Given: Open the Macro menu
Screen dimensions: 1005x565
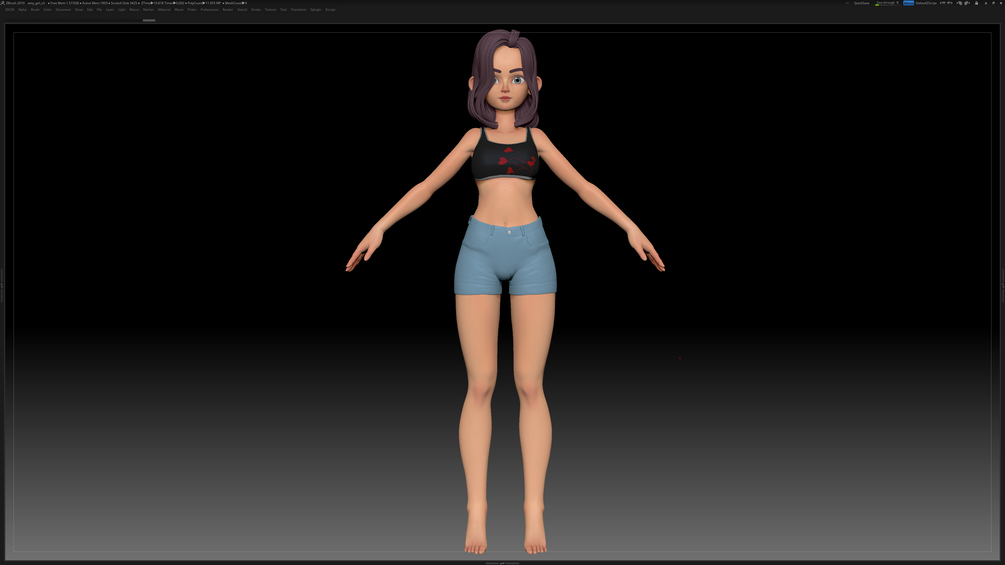Looking at the screenshot, I should pyautogui.click(x=134, y=10).
